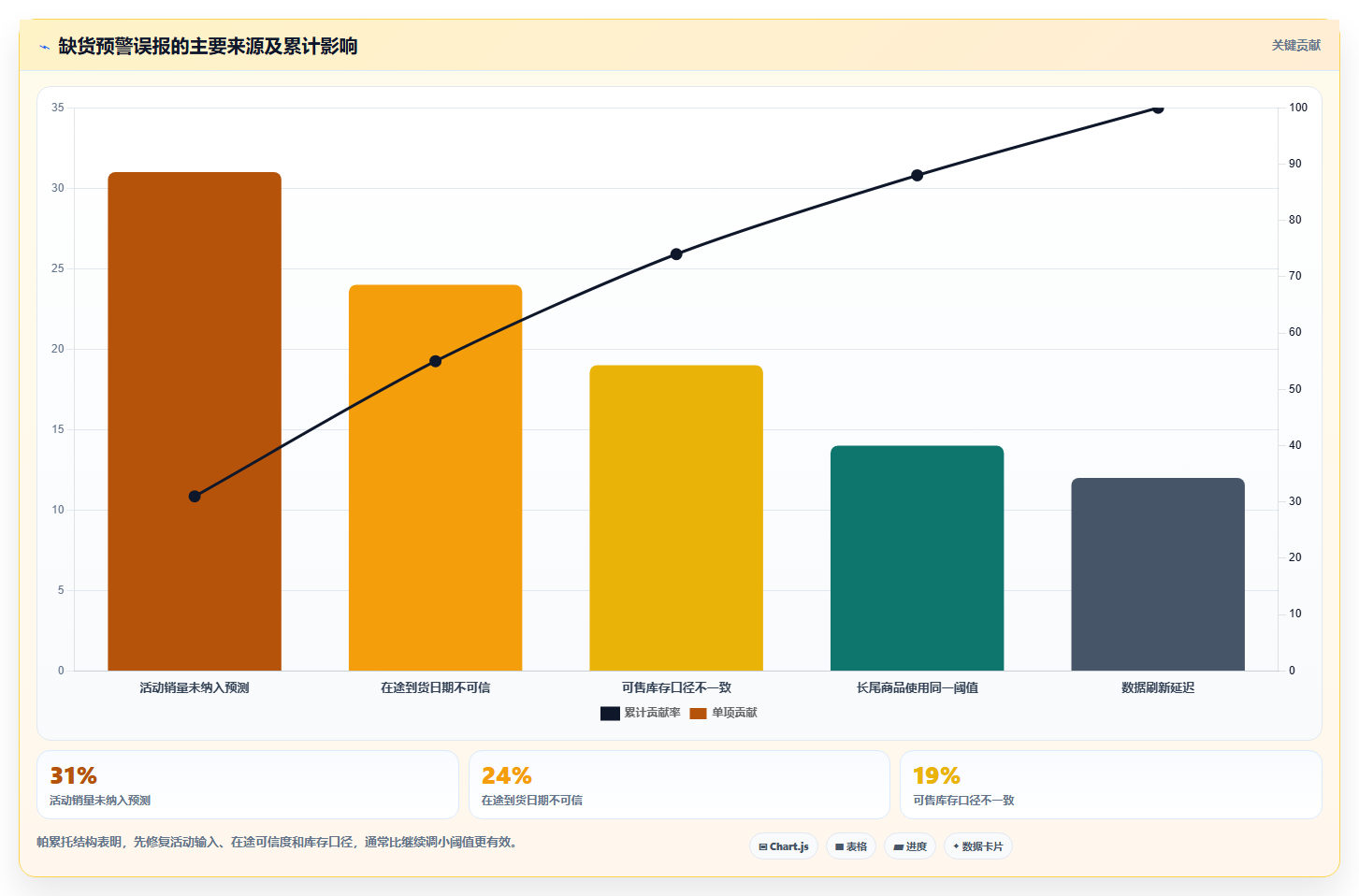This screenshot has width=1359, height=896.
Task: Toggle the 累计贡献率 legend swatch
Action: 610,714
